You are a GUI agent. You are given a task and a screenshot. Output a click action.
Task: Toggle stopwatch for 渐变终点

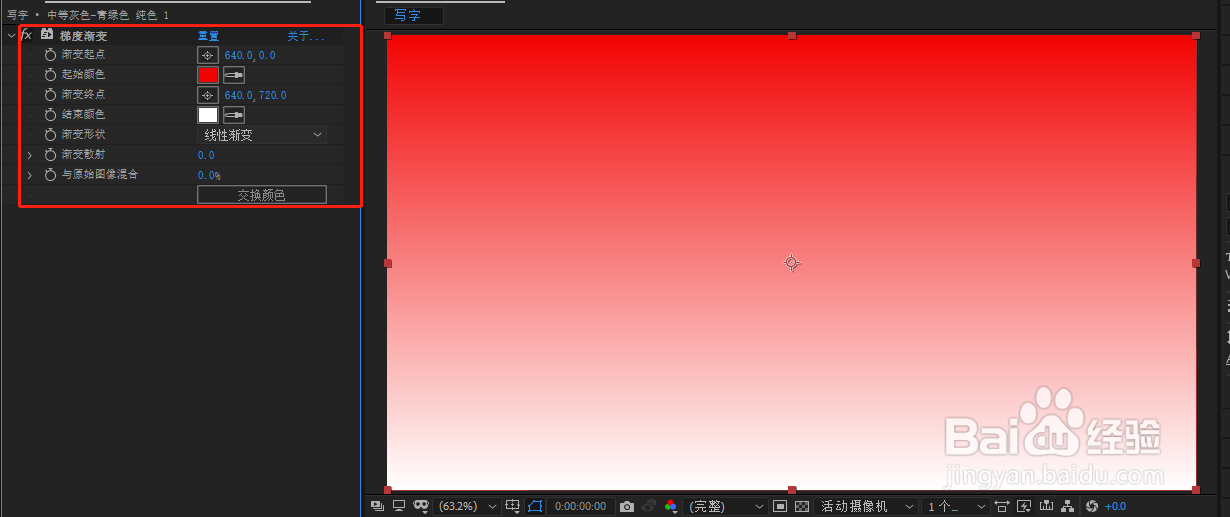pos(50,95)
